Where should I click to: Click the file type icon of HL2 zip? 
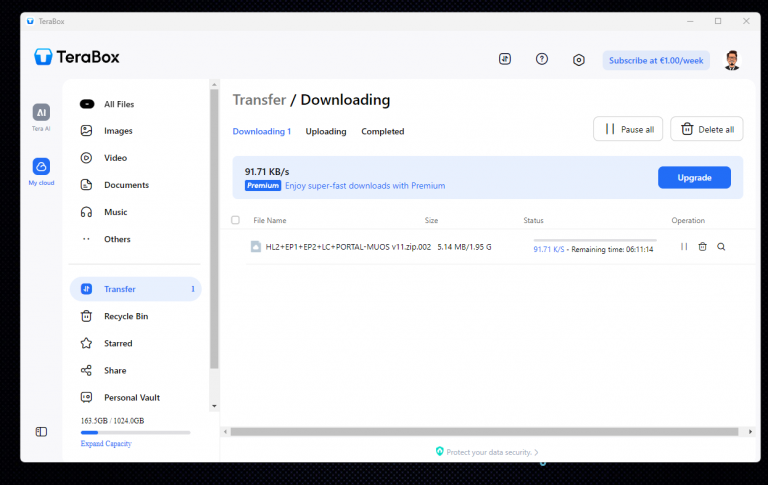click(x=256, y=246)
